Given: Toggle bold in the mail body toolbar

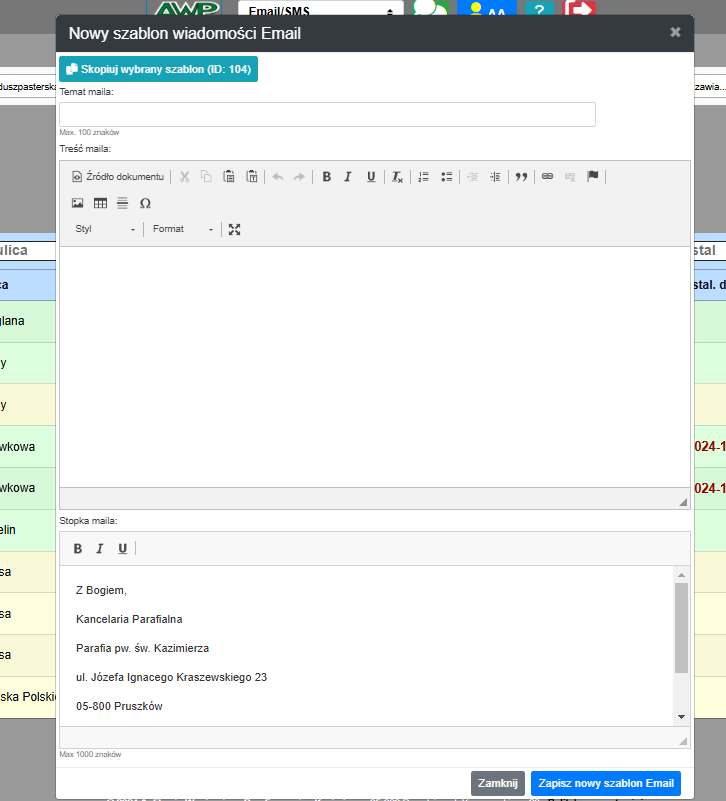Looking at the screenshot, I should point(326,177).
